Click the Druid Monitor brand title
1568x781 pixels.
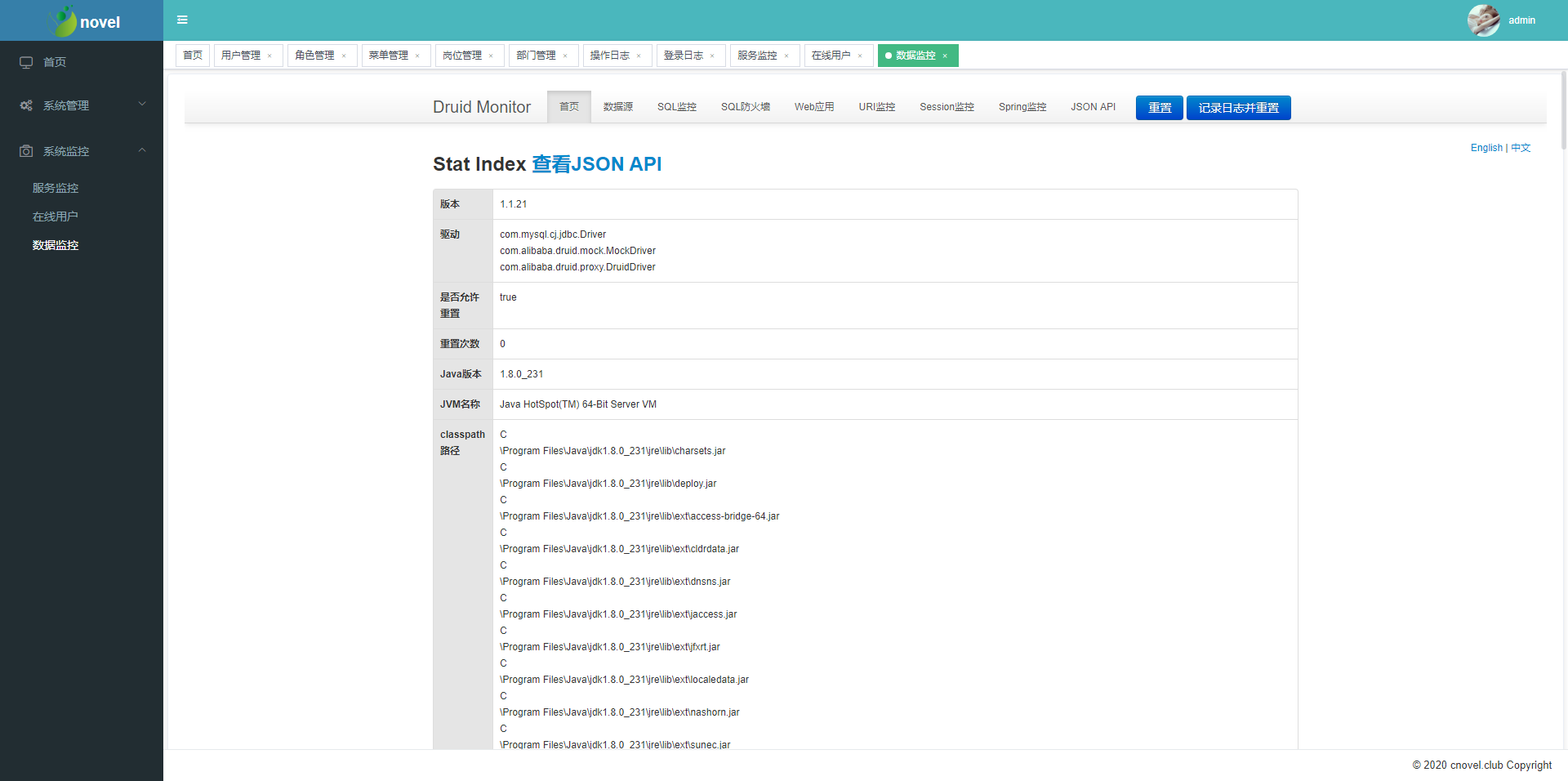[x=482, y=107]
